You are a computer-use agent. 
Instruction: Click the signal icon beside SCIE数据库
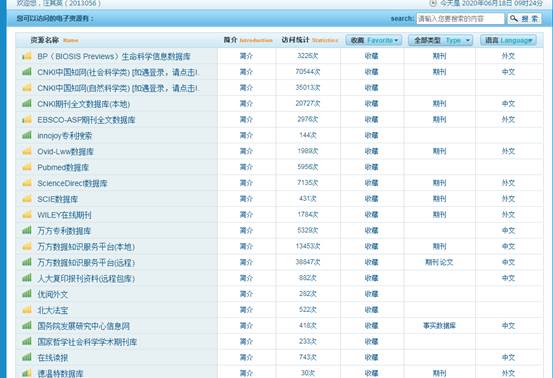point(27,199)
